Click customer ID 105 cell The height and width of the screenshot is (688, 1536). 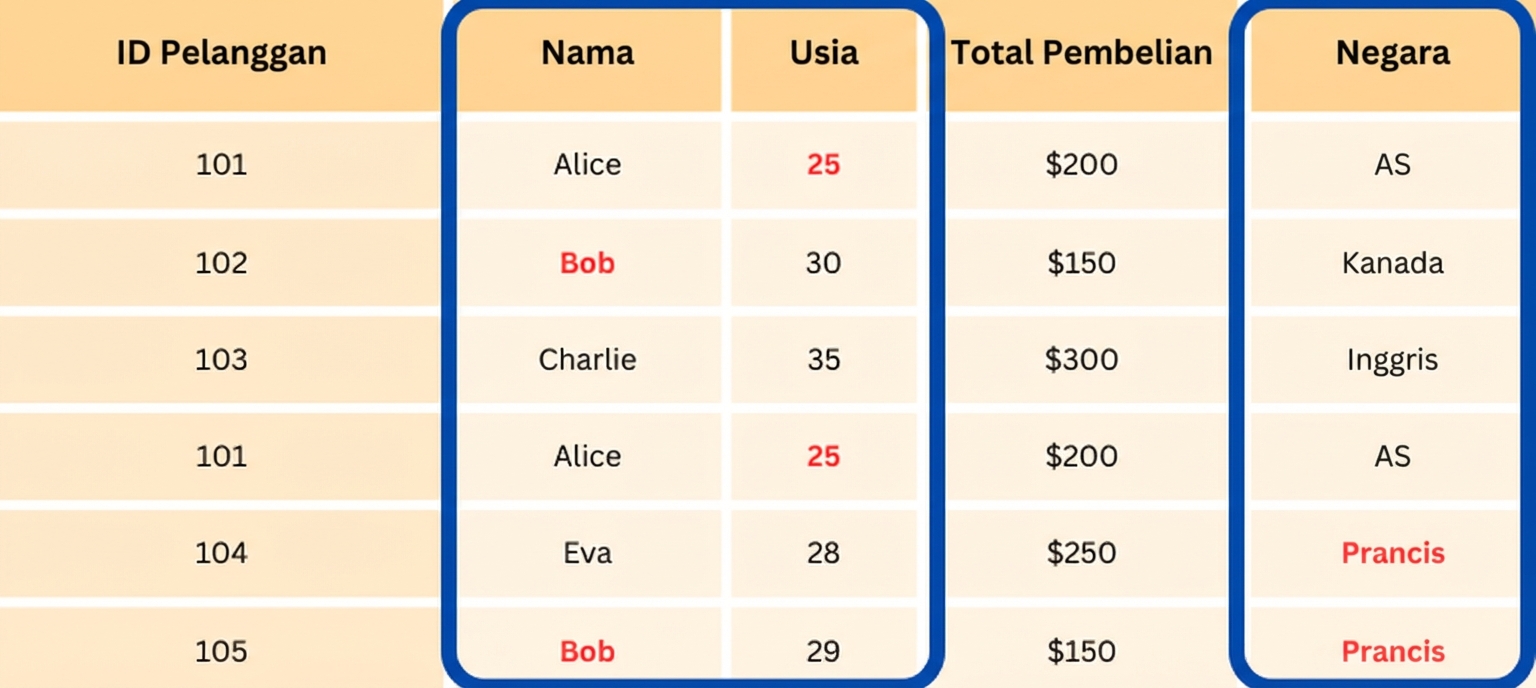[x=221, y=651]
